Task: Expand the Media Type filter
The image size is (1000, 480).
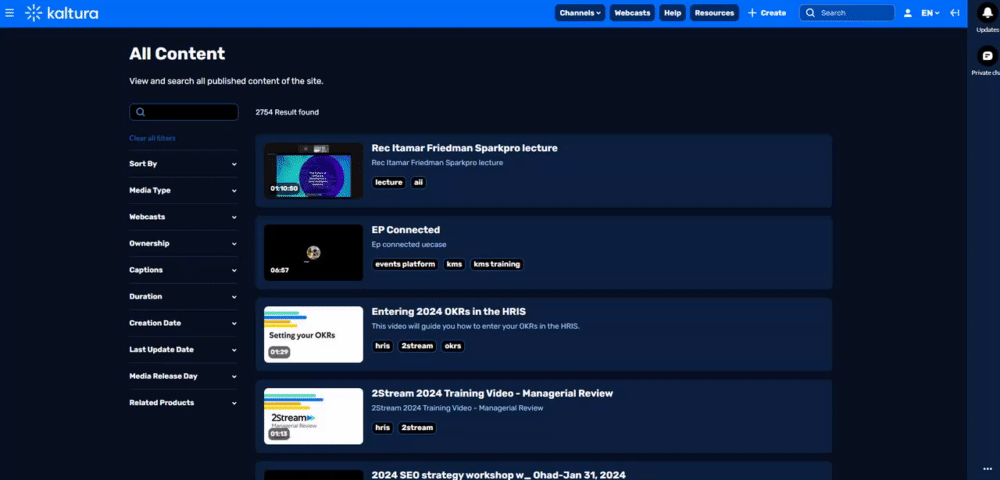Action: (183, 191)
